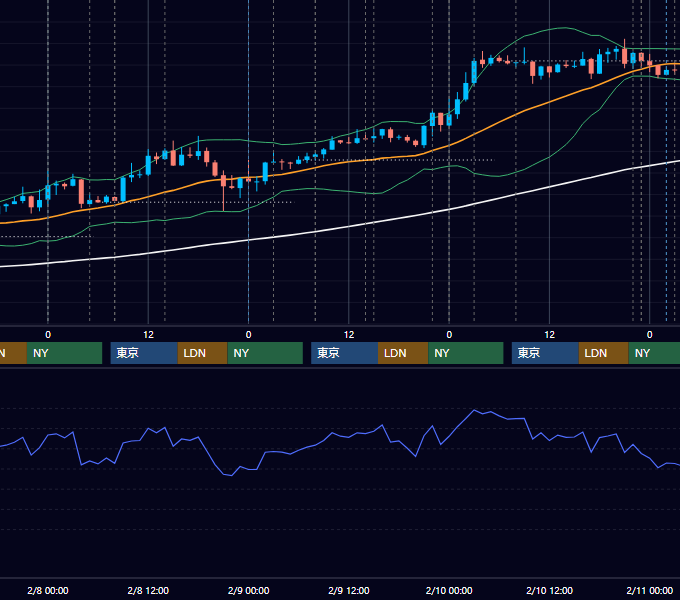This screenshot has width=680, height=600.
Task: Click the 2/8 00:00 date label
Action: 48,590
